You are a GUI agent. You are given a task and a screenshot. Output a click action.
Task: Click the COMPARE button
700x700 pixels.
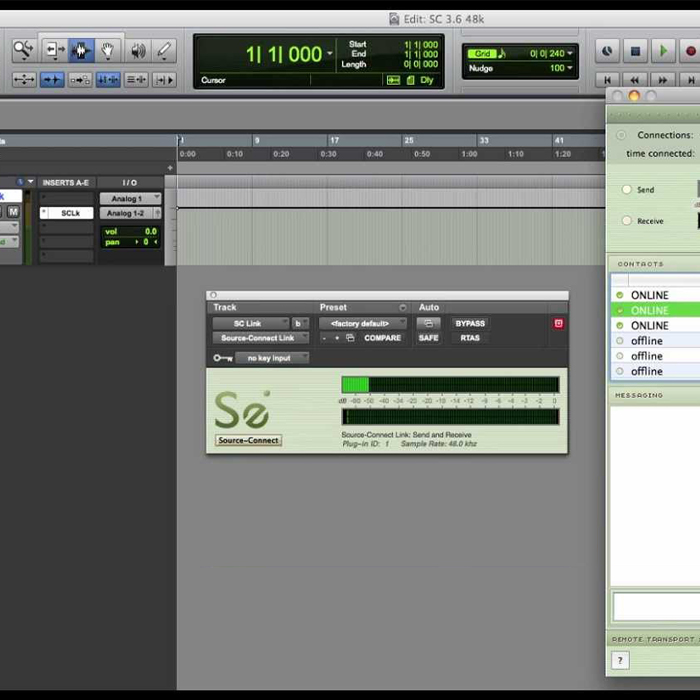click(x=383, y=338)
